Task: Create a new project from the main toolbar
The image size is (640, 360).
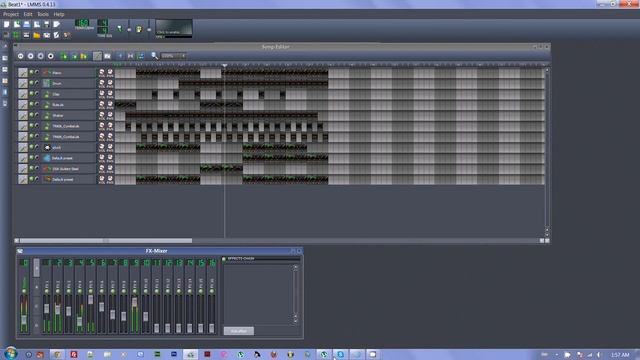Action: [7, 24]
